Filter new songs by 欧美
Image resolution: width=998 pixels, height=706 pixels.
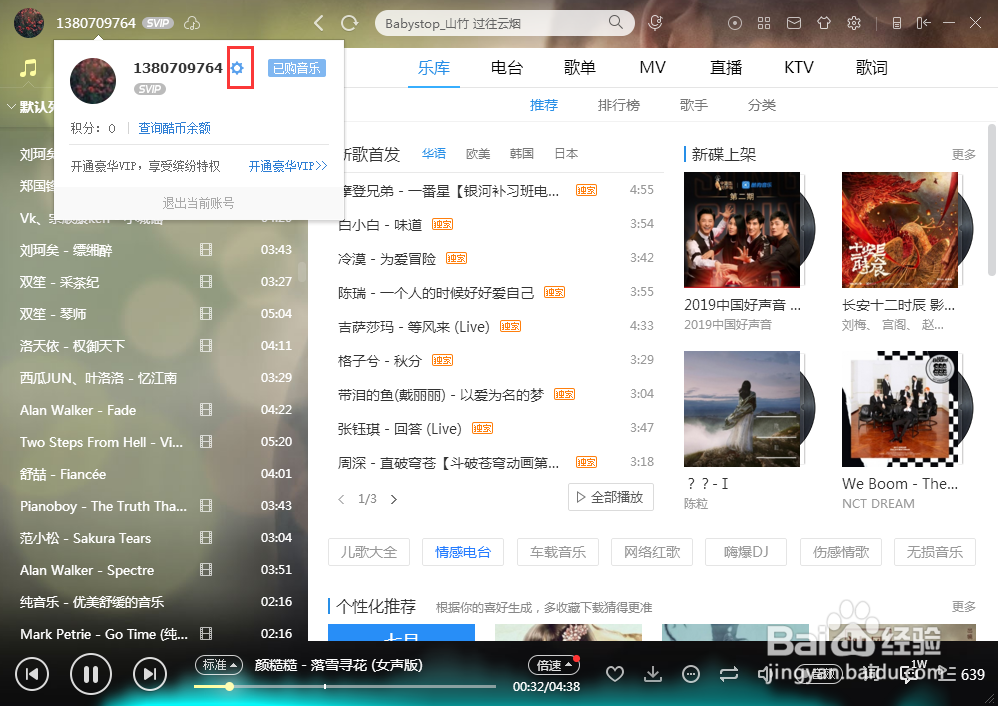pos(477,153)
